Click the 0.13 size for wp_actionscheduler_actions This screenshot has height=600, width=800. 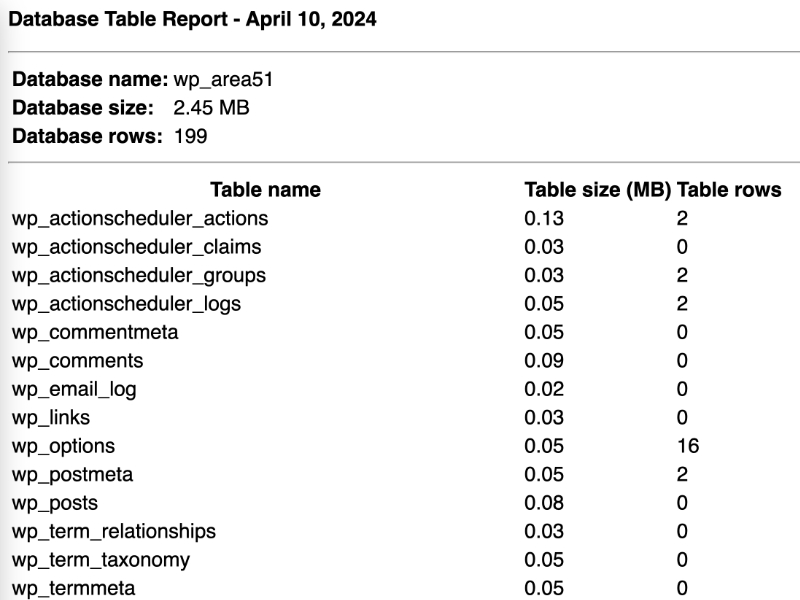coord(544,218)
